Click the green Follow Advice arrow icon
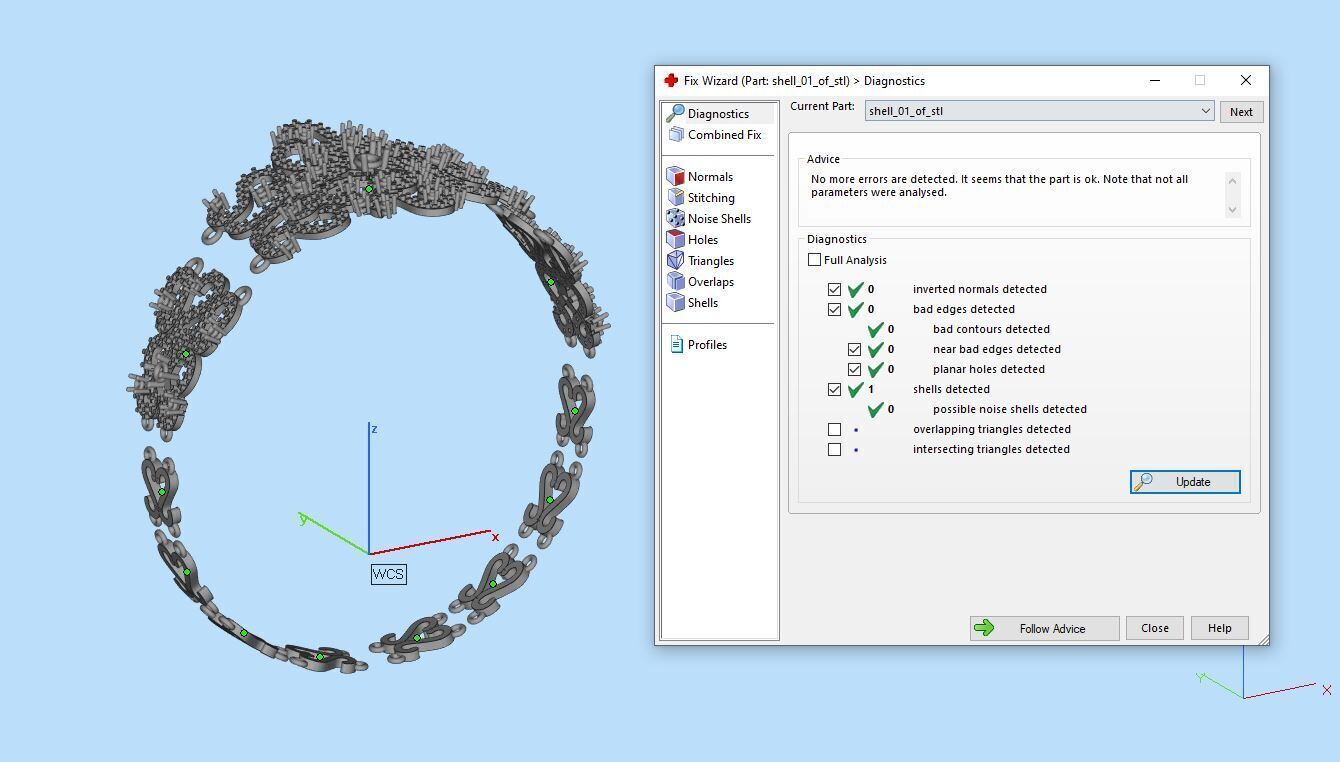The width and height of the screenshot is (1340, 762). coord(984,628)
